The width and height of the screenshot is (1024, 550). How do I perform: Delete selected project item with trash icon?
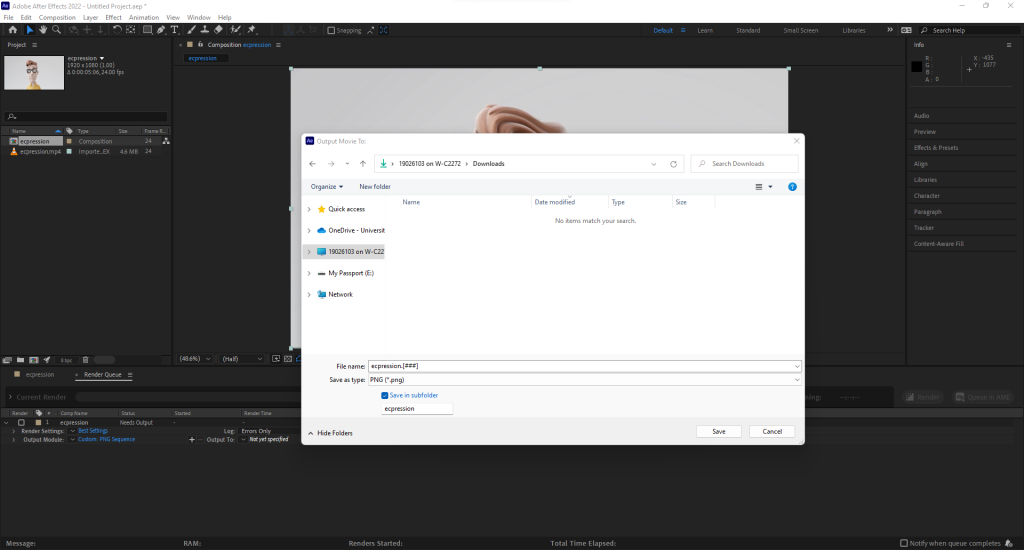[86, 360]
